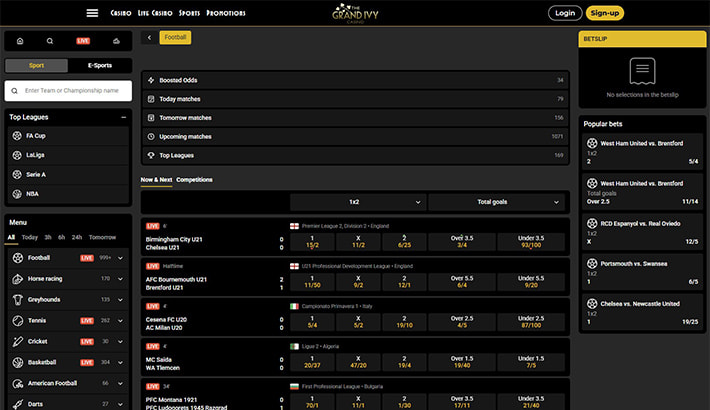The height and width of the screenshot is (410, 710).
Task: Open Cesena FC U20 vs AC Milan U20
Action: pyautogui.click(x=167, y=323)
